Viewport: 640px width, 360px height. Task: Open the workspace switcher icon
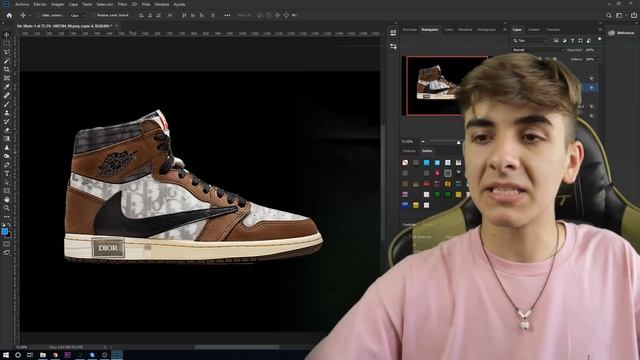(x=620, y=16)
